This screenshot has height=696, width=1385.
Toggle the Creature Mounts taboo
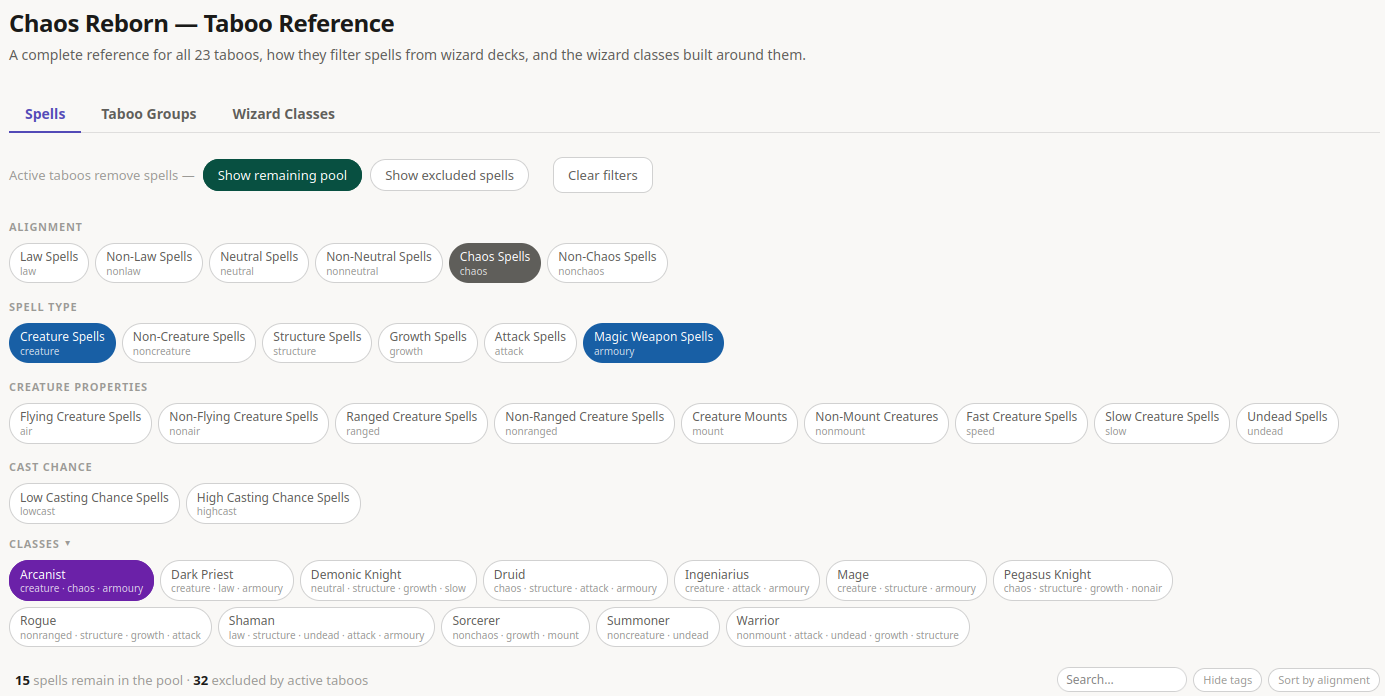740,423
